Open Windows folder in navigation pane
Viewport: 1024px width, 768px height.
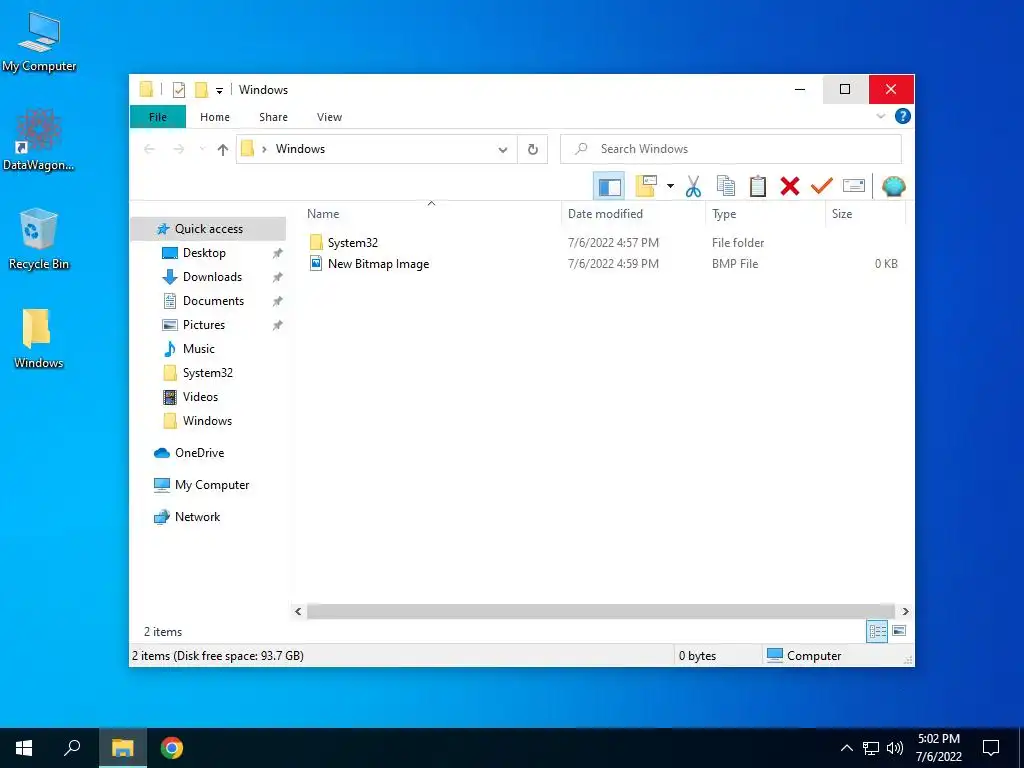(207, 421)
